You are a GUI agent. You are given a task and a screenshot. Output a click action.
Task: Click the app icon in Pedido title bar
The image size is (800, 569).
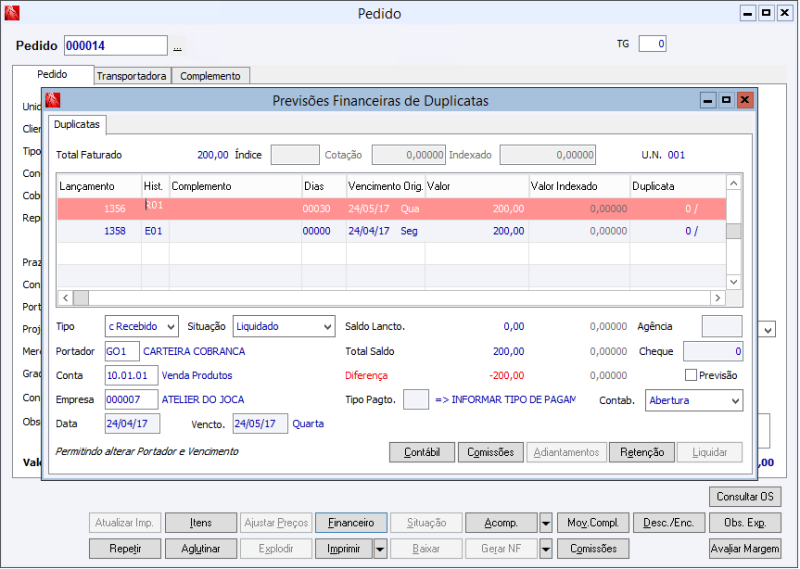[12, 13]
